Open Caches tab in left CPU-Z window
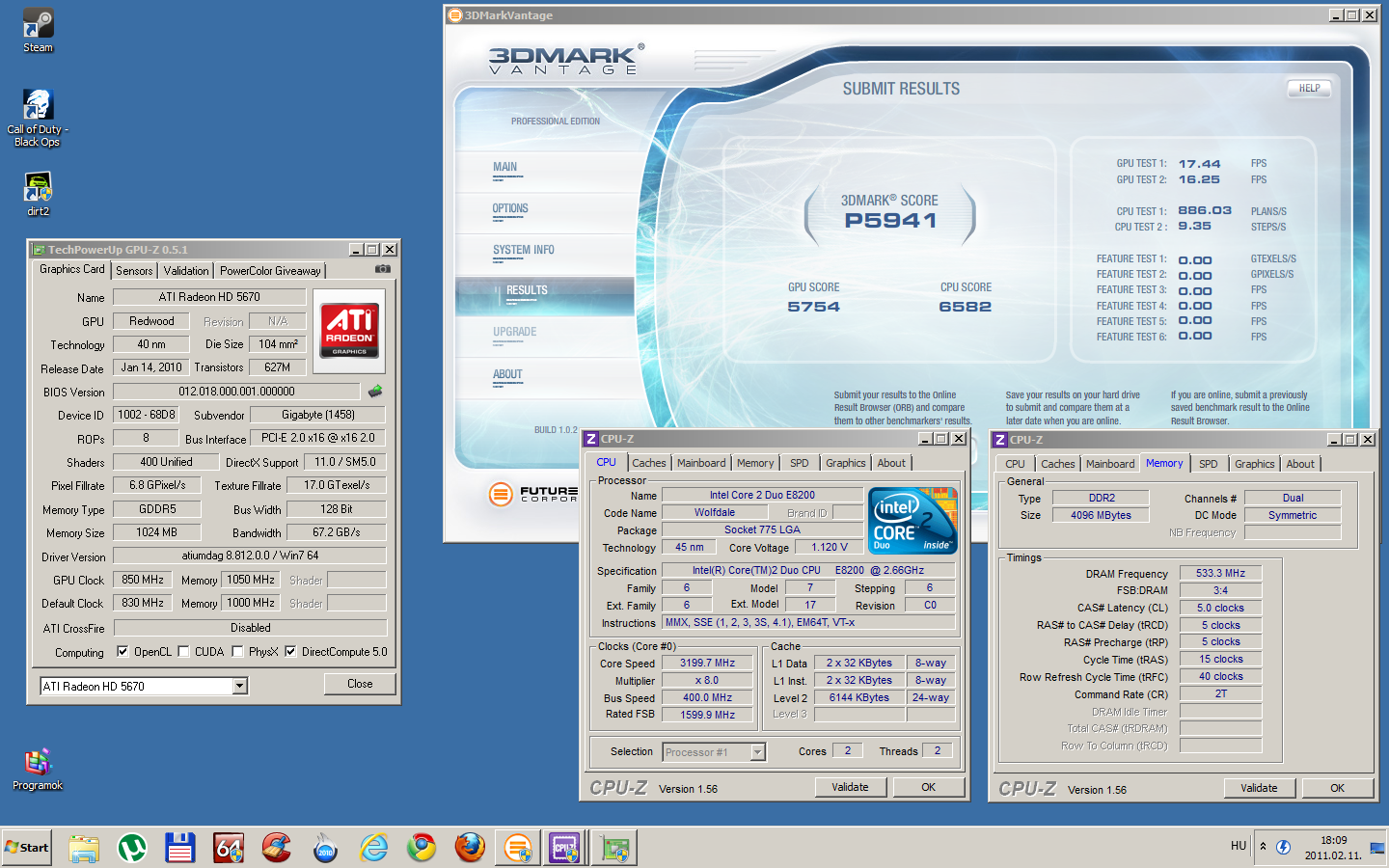The width and height of the screenshot is (1389, 868). click(649, 463)
